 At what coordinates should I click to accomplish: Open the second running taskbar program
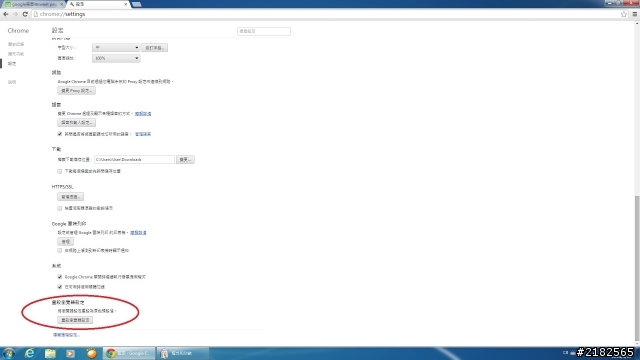click(x=183, y=353)
